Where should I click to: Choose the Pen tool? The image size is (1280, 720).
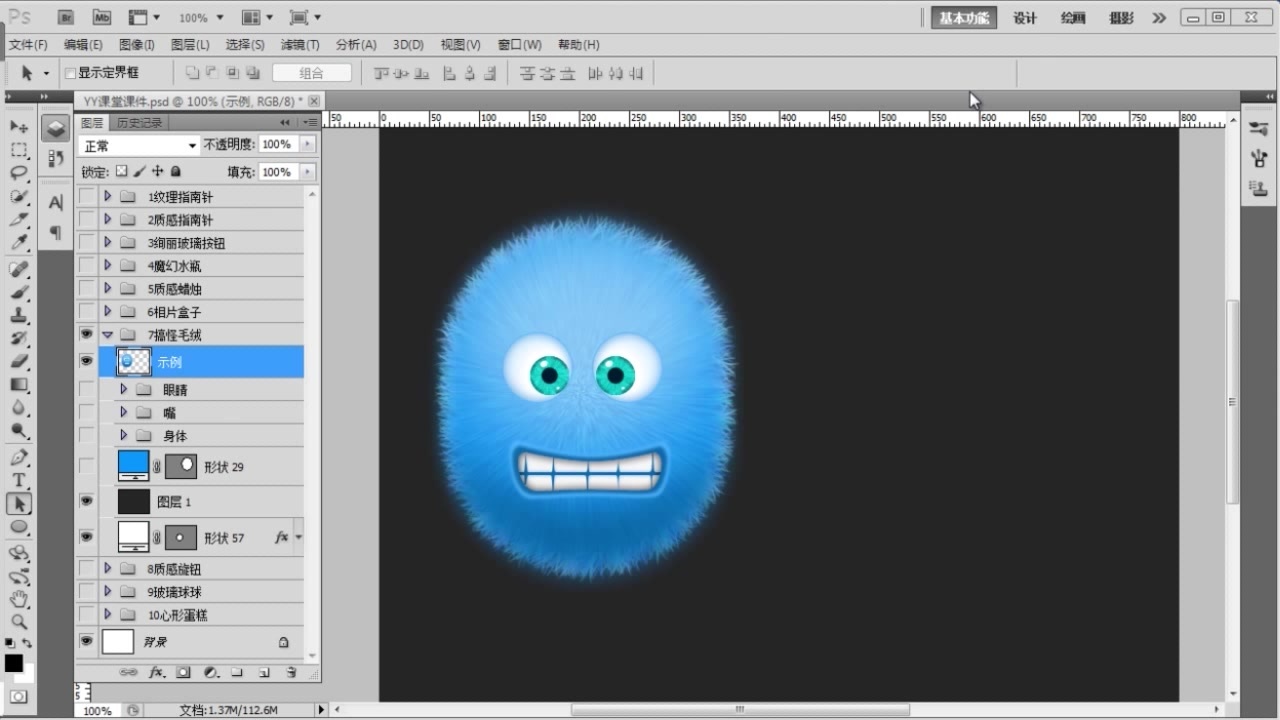pyautogui.click(x=19, y=458)
